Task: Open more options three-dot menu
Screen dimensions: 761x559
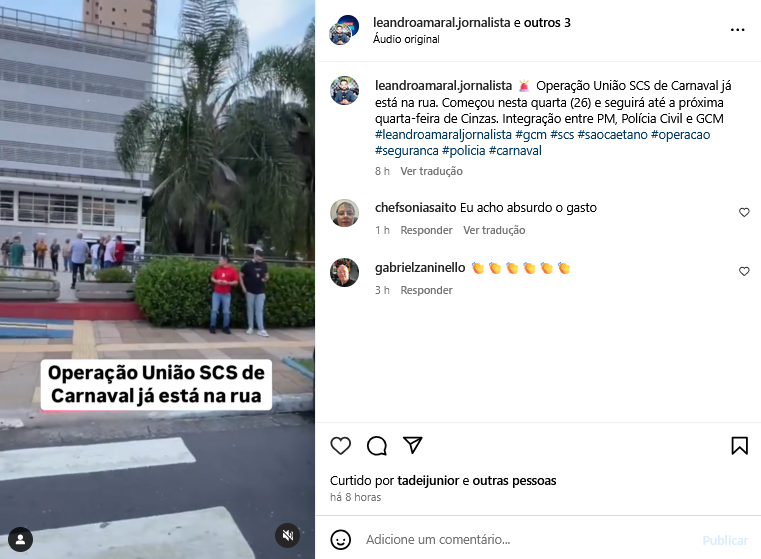Action: tap(737, 30)
